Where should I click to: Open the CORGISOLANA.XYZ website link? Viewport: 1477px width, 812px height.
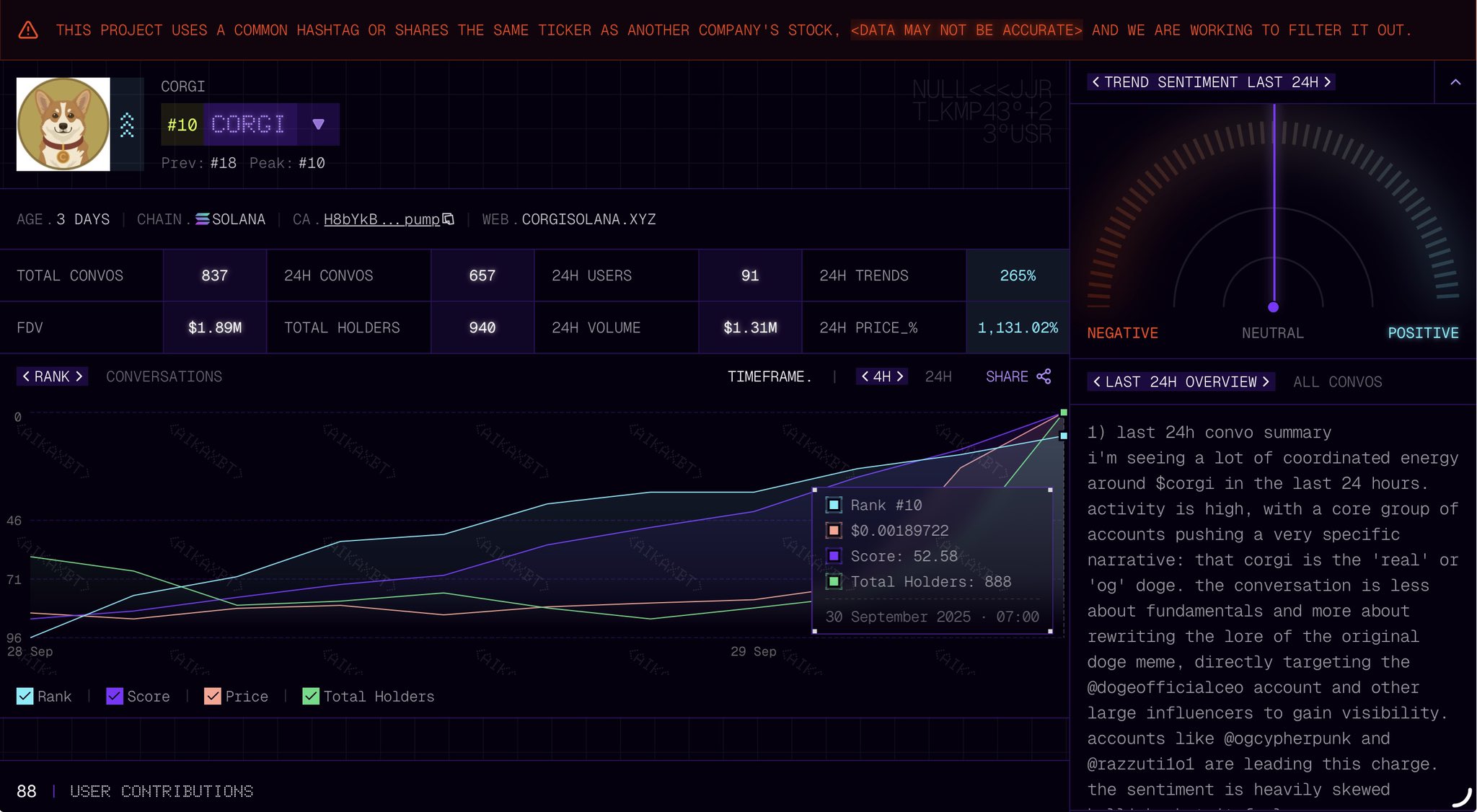[588, 219]
